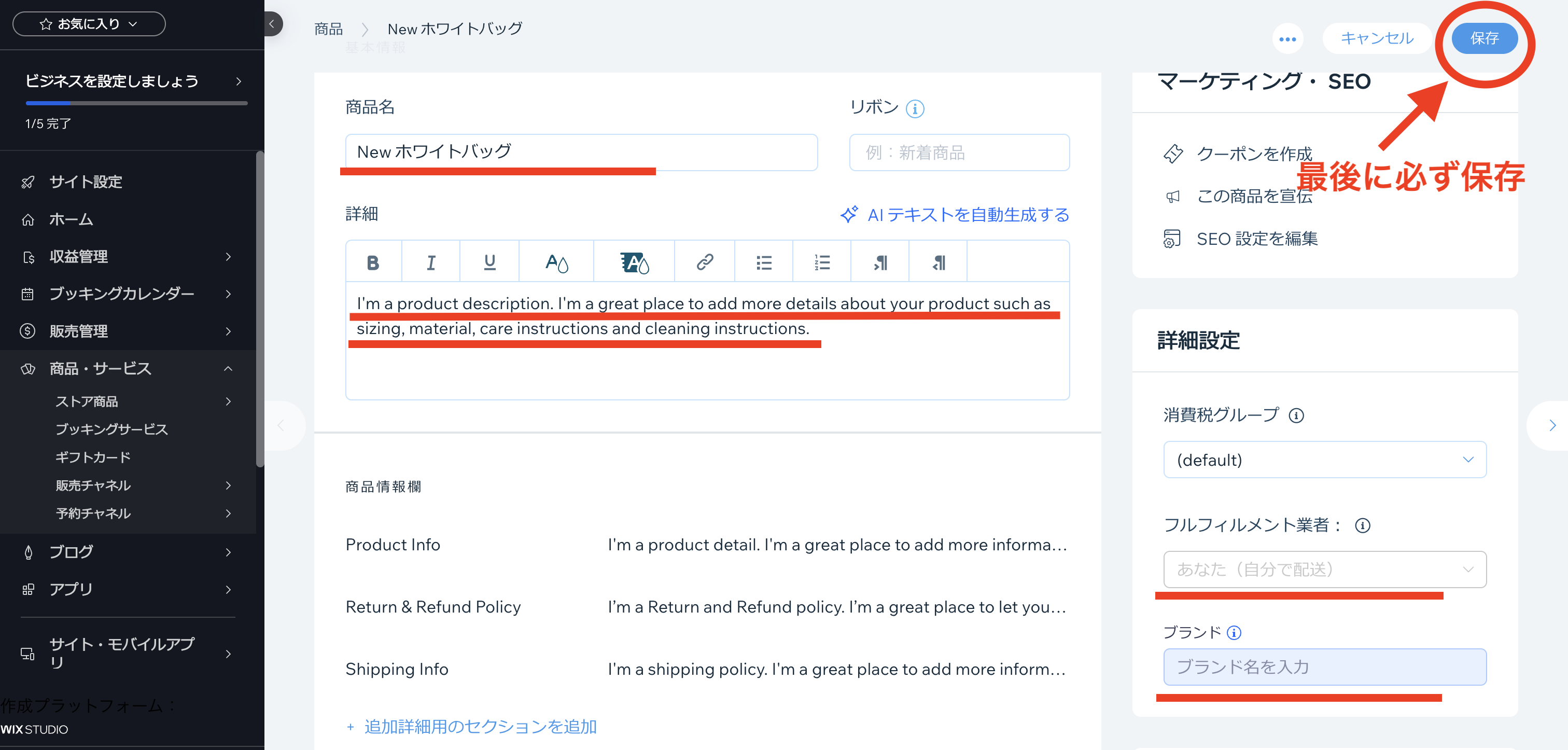Focus the 商品名 input field

(581, 152)
